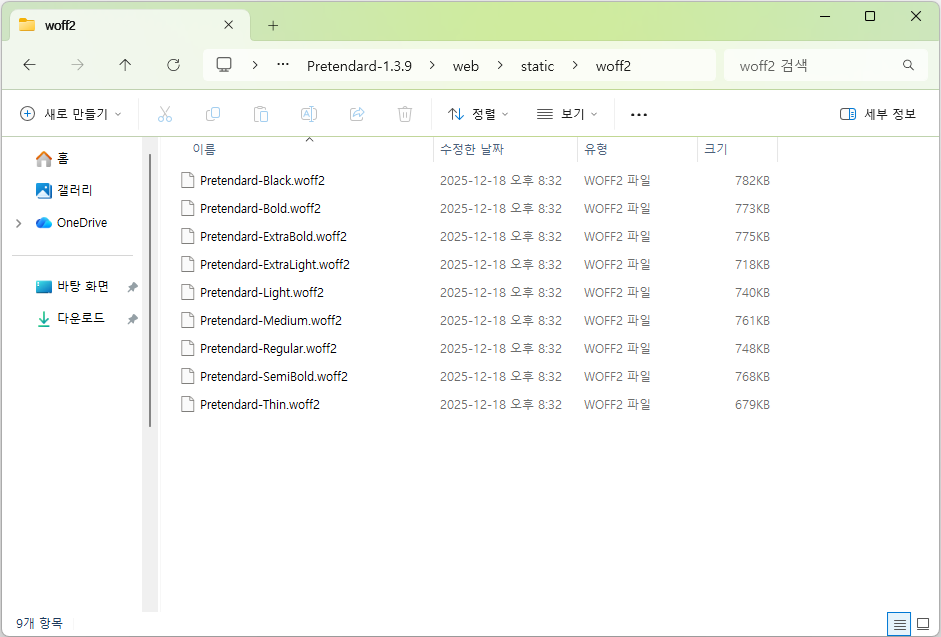The height and width of the screenshot is (637, 941).
Task: Add a new tab with plus button
Action: pos(273,25)
